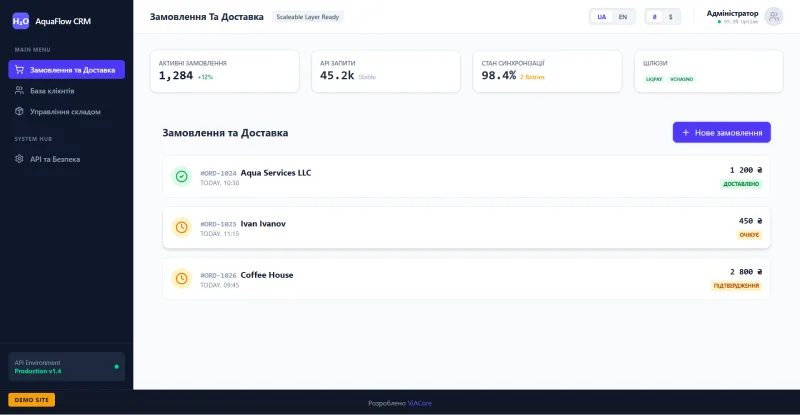Click the Scaleable Layer Ready badge
The width and height of the screenshot is (800, 415).
click(x=308, y=17)
